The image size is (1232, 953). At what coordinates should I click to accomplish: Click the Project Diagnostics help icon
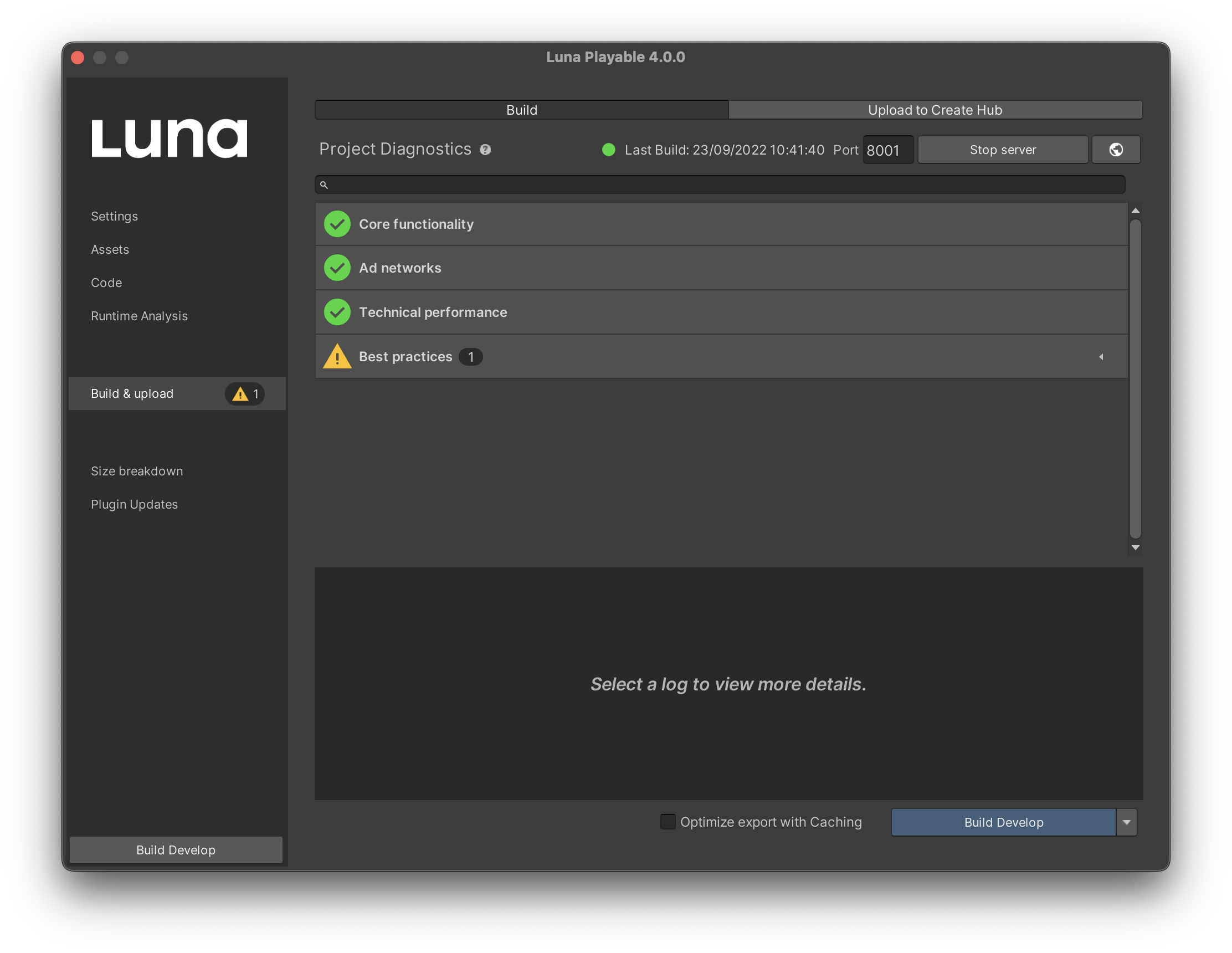pyautogui.click(x=485, y=150)
